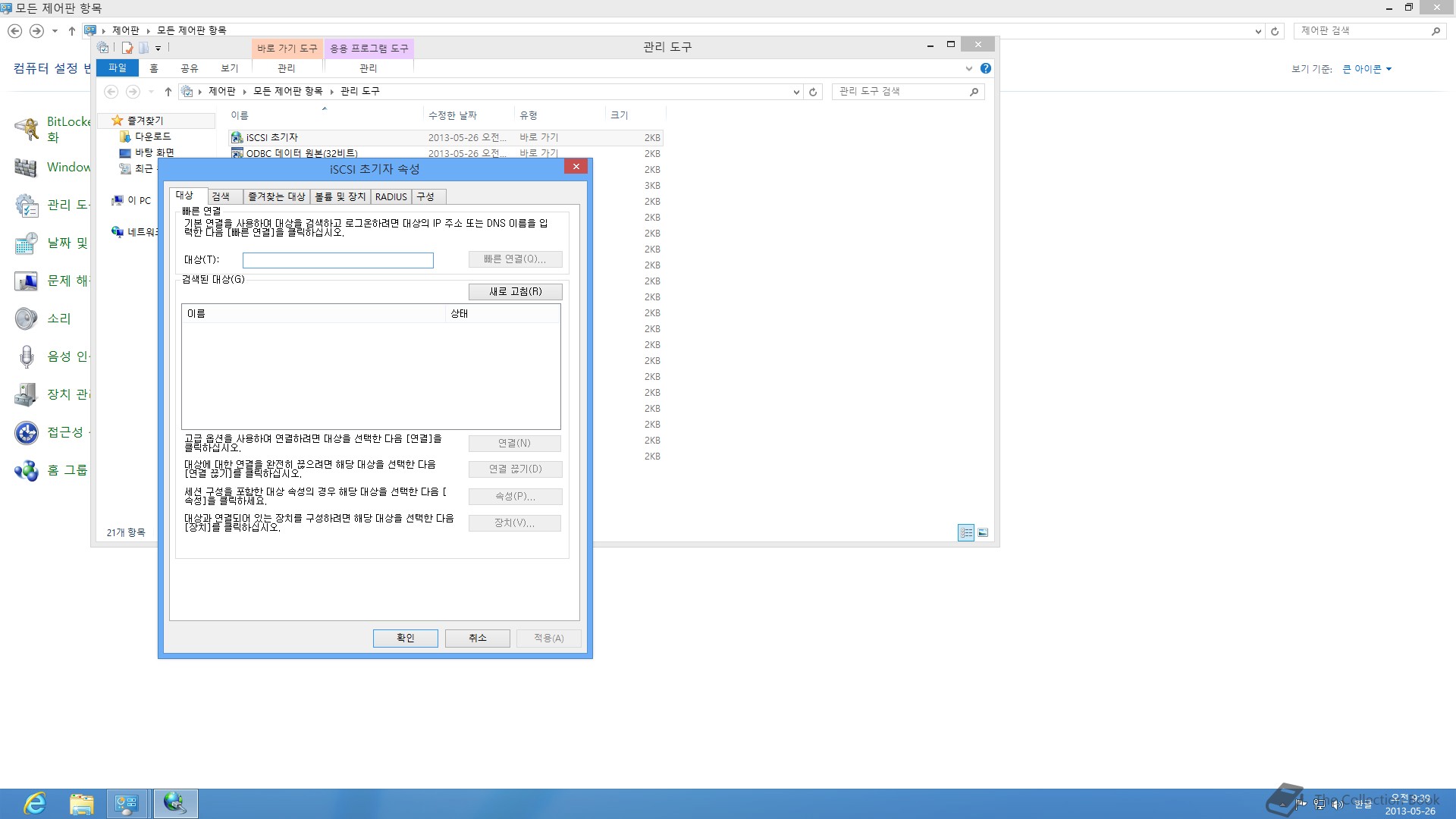Open quick access toolbar dropdown arrow

pyautogui.click(x=158, y=48)
